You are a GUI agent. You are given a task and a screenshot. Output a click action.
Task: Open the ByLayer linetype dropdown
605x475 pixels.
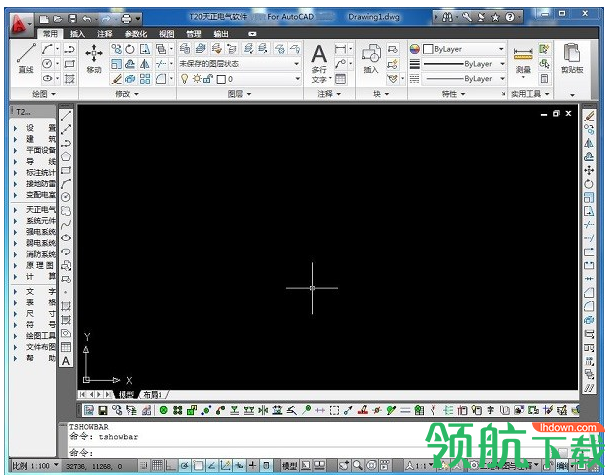pos(464,79)
